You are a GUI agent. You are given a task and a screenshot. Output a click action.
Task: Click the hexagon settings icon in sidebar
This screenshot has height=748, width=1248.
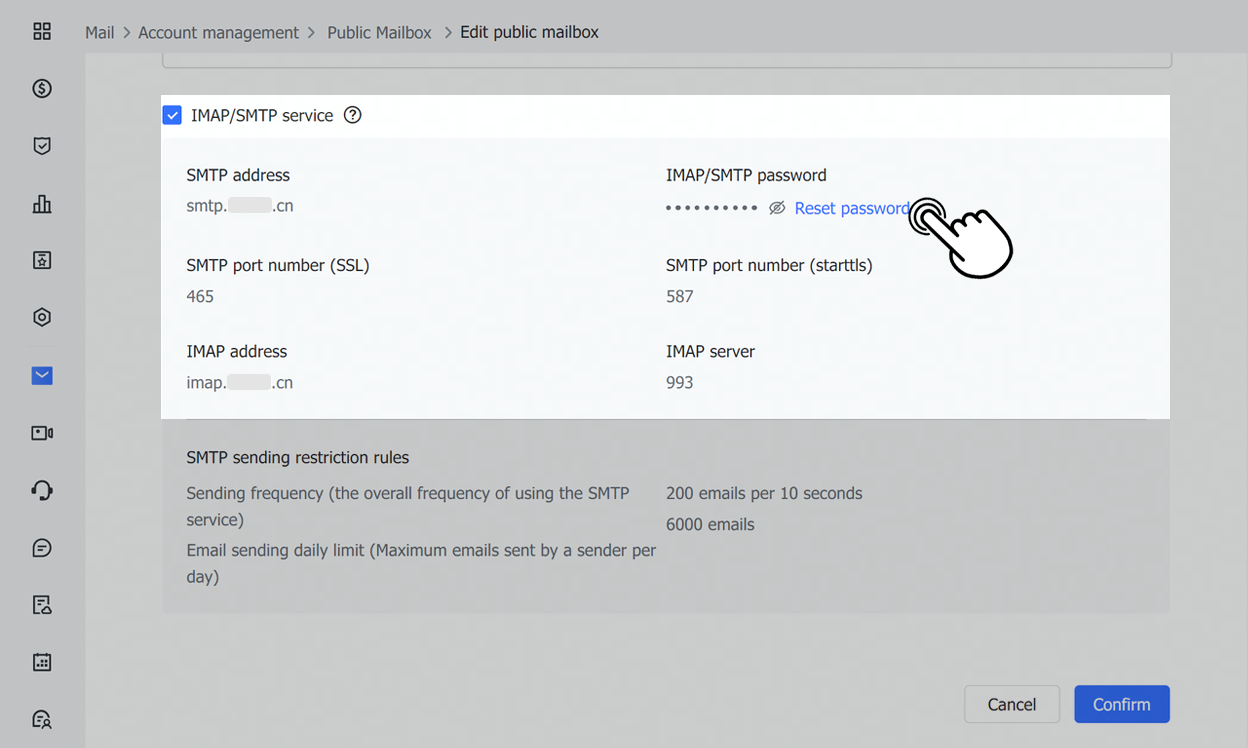41,316
